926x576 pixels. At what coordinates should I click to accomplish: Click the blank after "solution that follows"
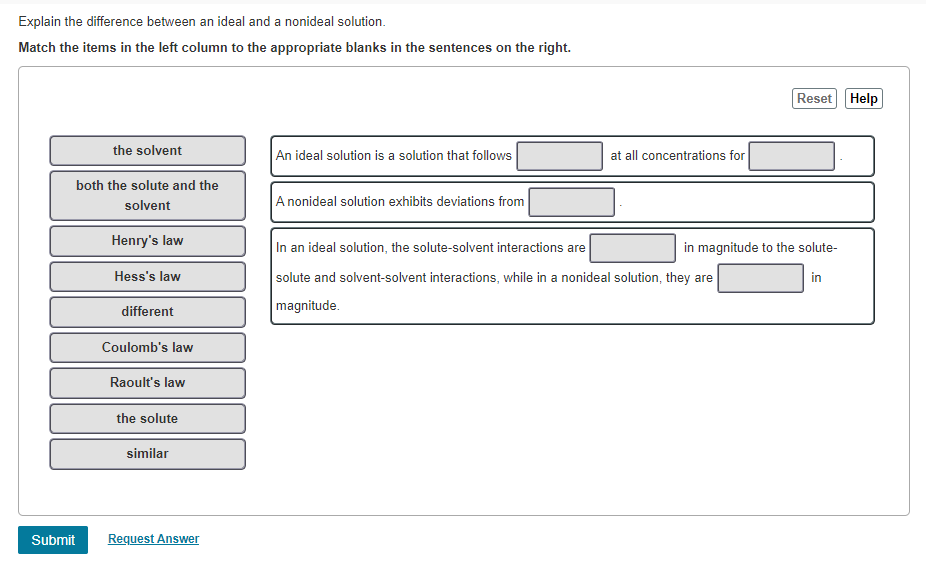pos(560,156)
